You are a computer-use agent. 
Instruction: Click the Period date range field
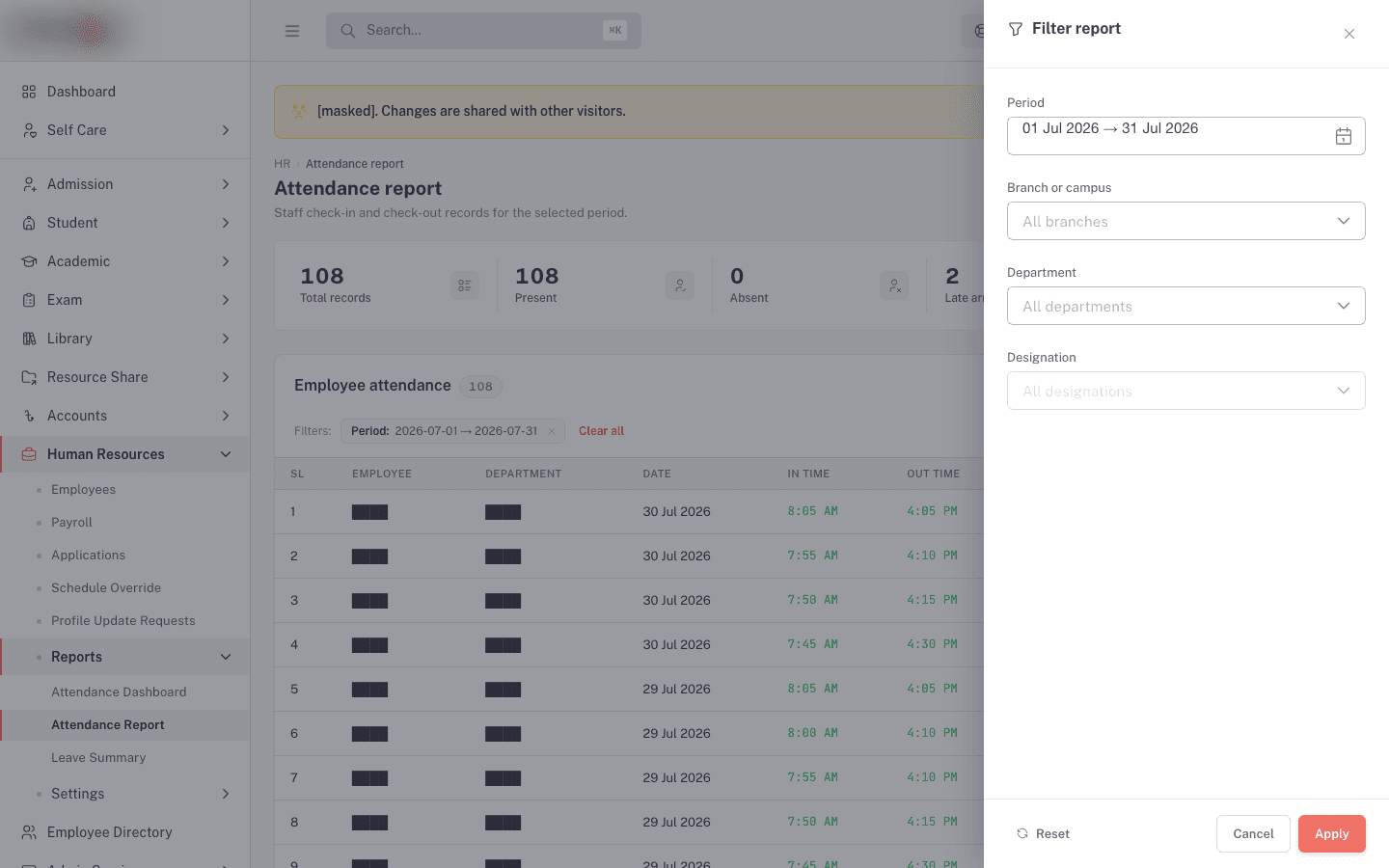point(1186,136)
